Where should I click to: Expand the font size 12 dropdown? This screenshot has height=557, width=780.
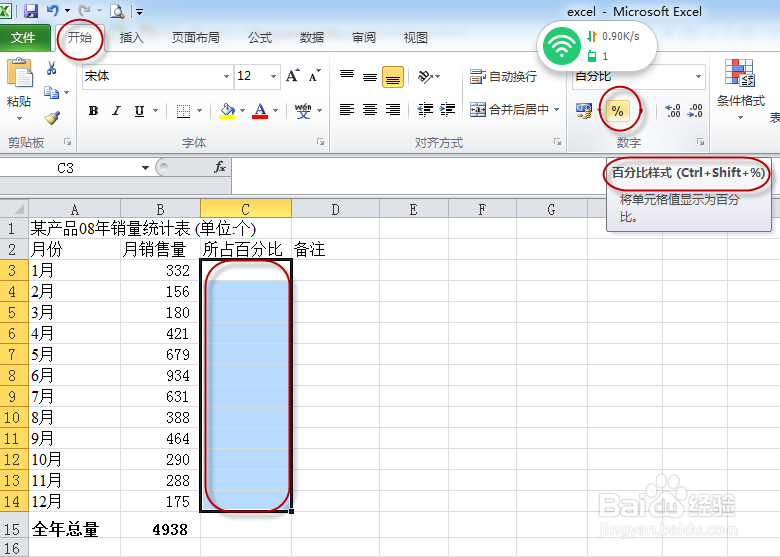pyautogui.click(x=274, y=76)
